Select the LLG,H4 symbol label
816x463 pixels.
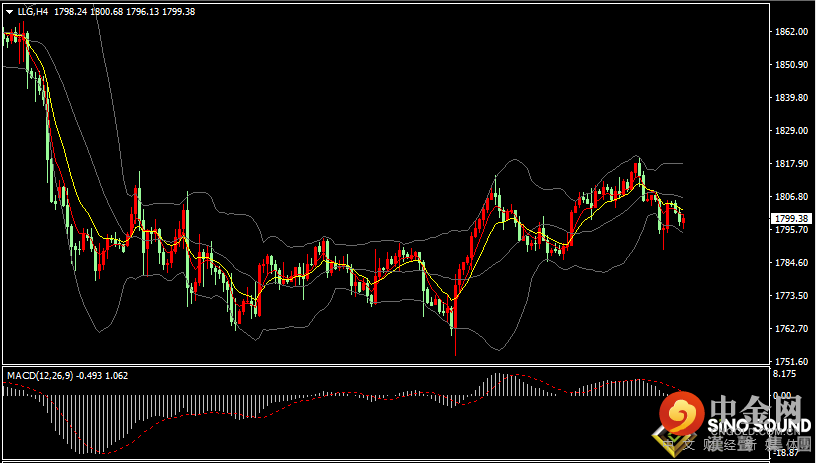(33, 11)
